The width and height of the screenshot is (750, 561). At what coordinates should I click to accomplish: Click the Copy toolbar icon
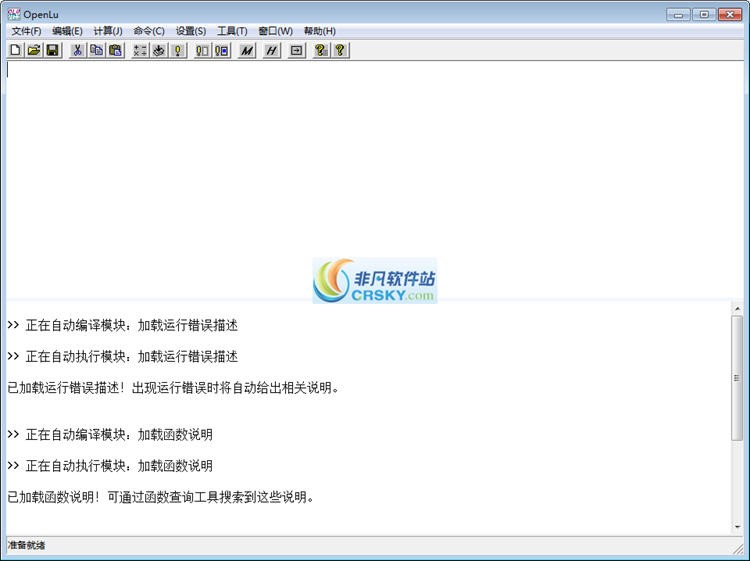point(96,50)
